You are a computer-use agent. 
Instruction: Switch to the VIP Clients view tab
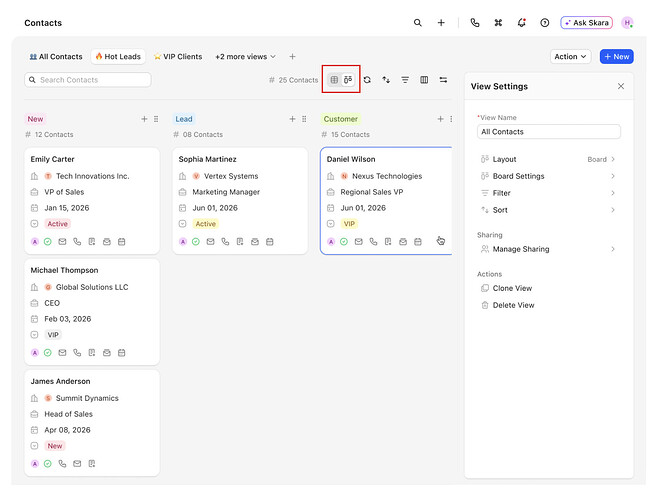(x=178, y=57)
